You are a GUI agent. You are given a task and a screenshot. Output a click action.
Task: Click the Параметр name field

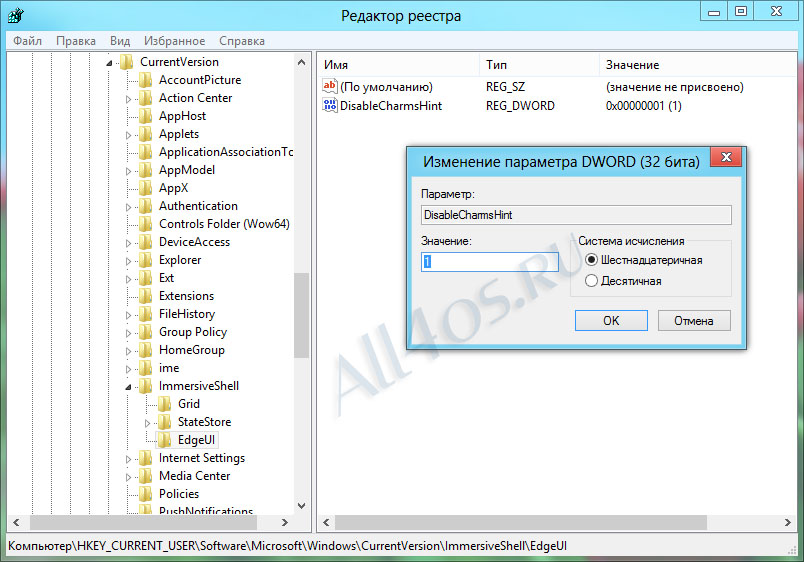tap(576, 215)
